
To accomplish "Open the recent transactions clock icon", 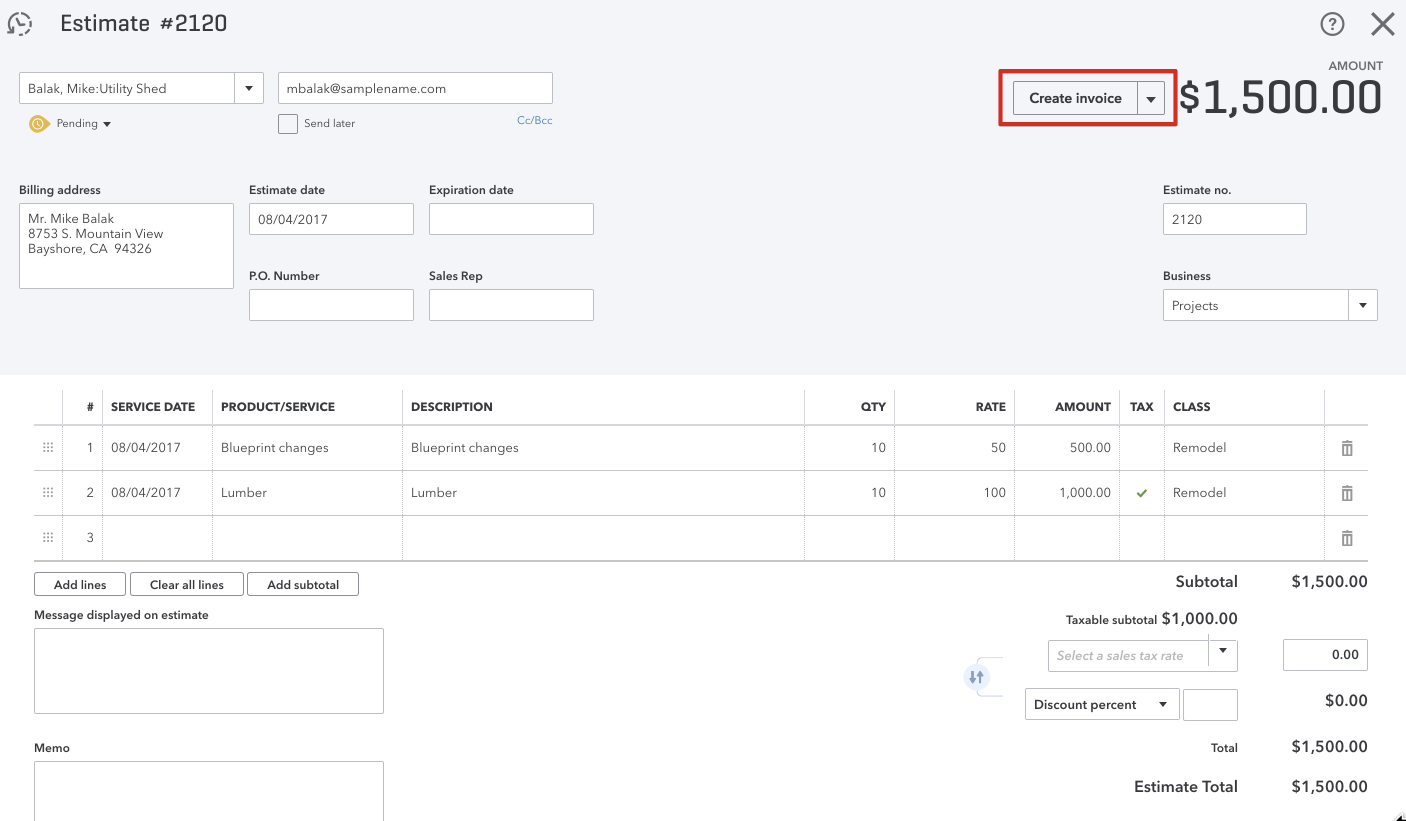I will click(x=20, y=24).
